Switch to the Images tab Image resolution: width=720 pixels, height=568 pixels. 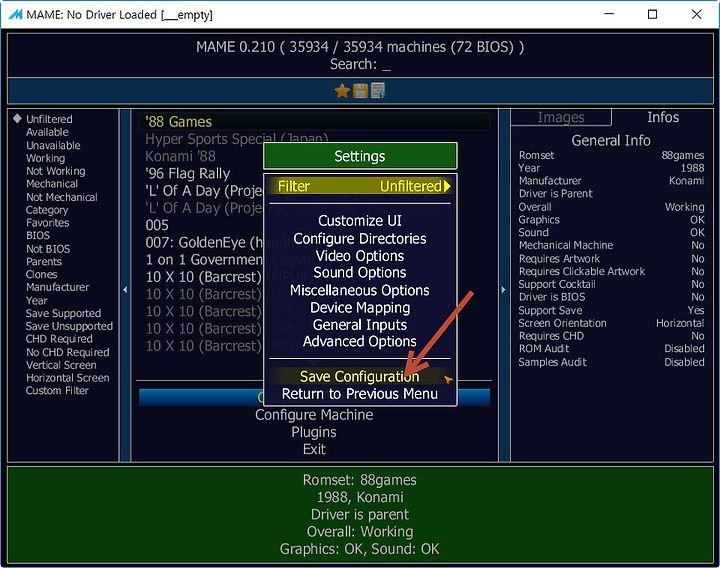pos(561,118)
